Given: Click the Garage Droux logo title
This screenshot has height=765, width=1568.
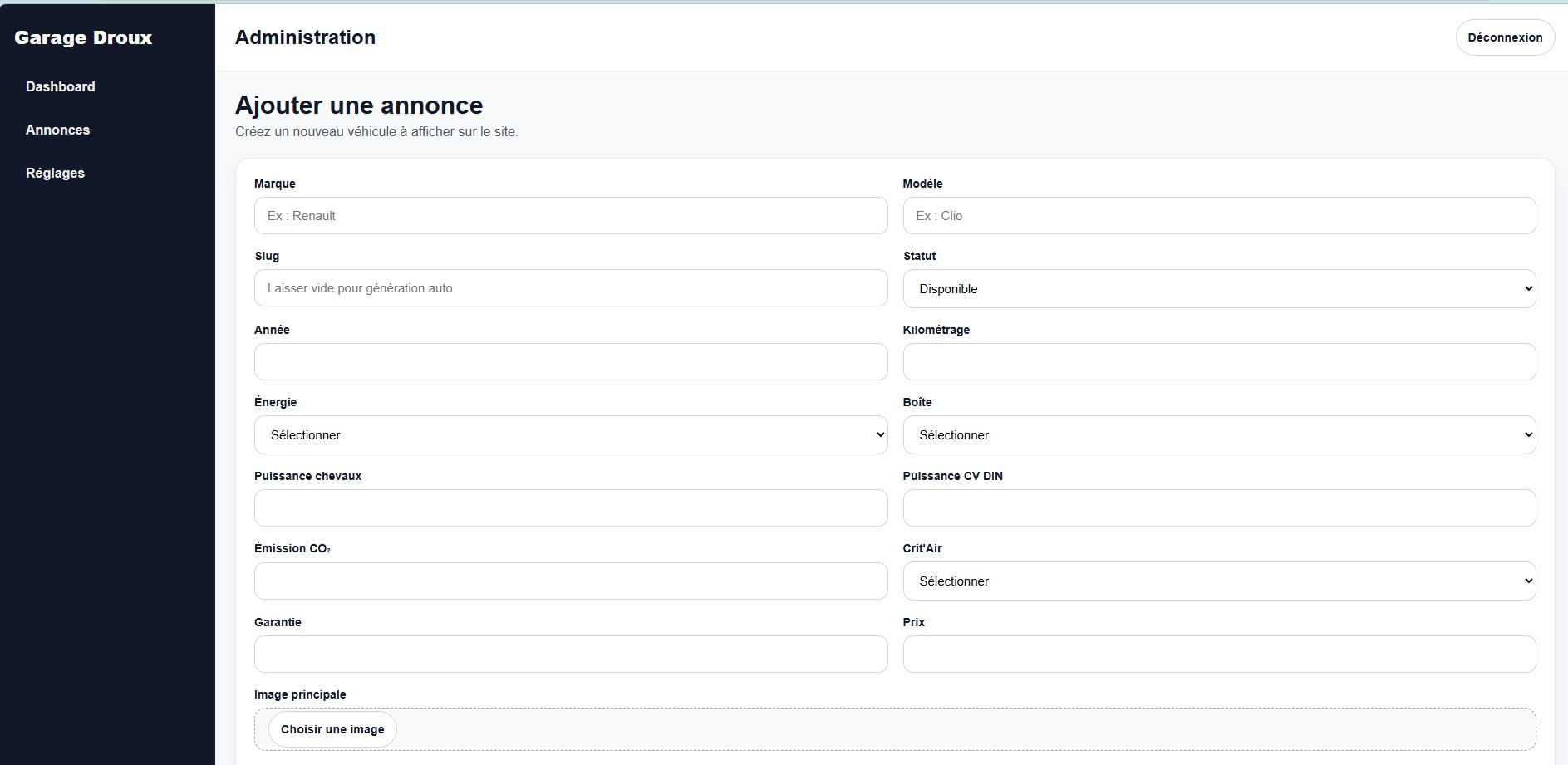Looking at the screenshot, I should coord(83,37).
